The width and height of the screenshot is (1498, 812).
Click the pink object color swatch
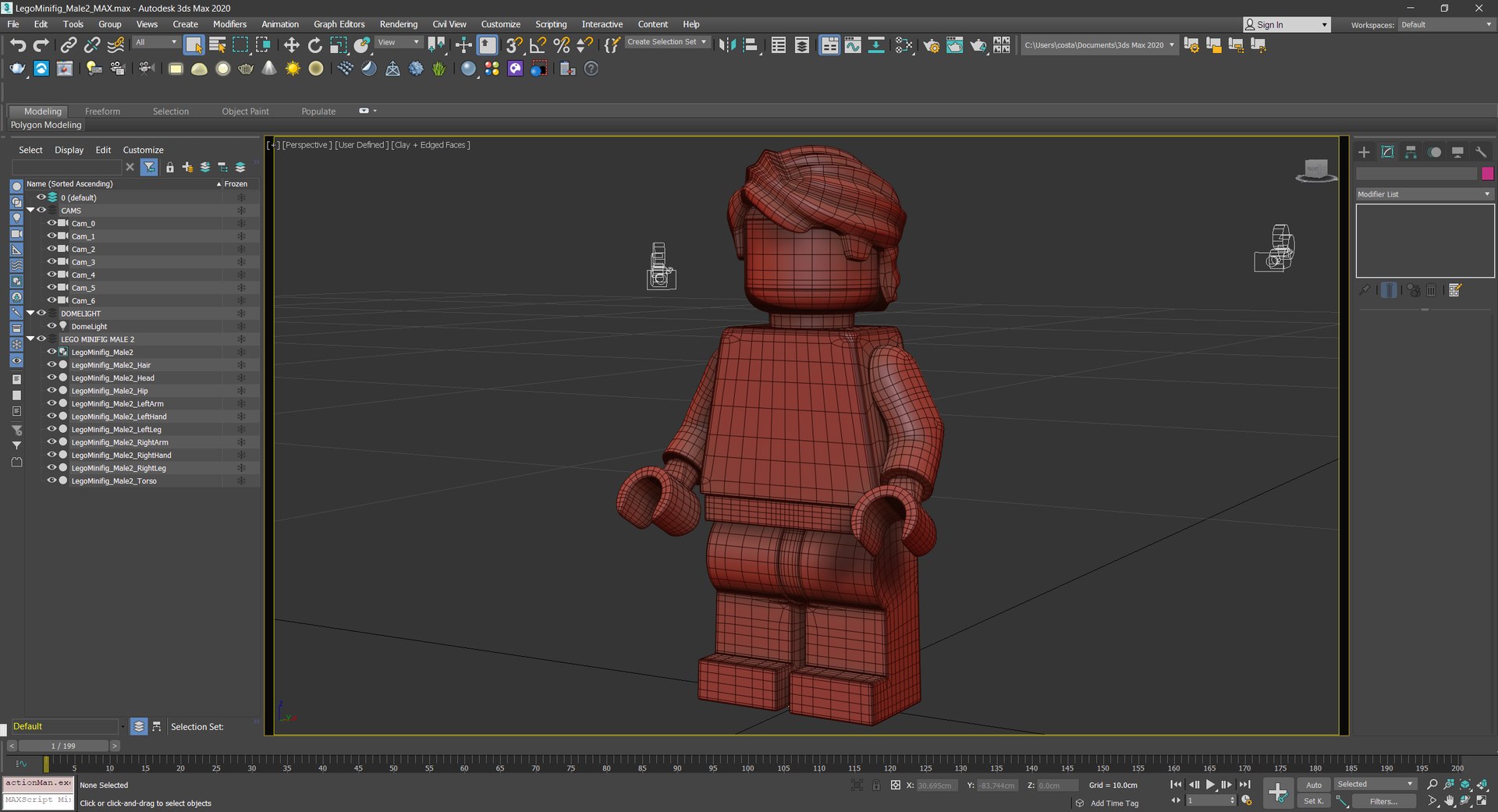(1487, 173)
